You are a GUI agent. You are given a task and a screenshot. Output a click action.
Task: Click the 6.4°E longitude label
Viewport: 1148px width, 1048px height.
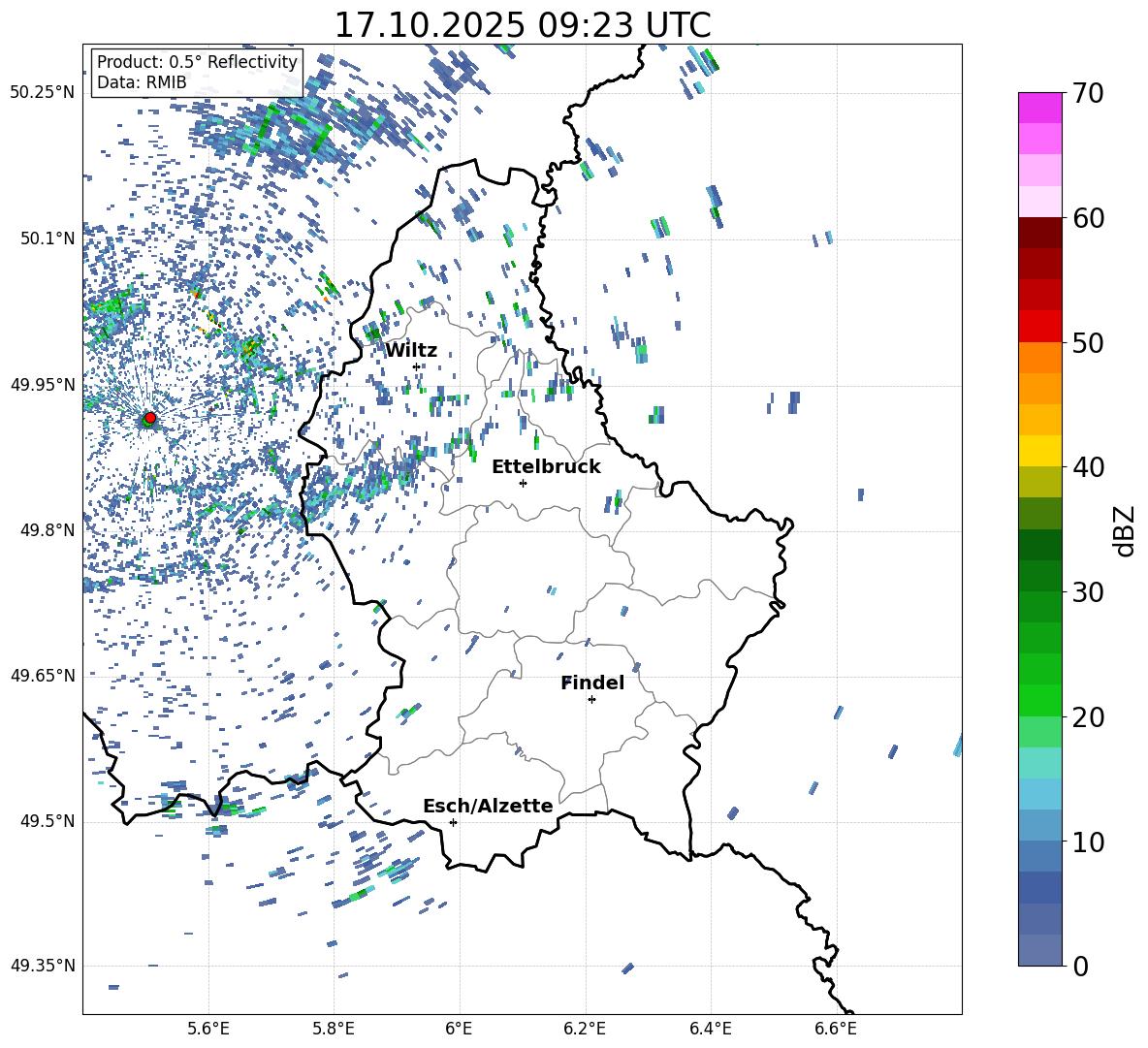click(710, 1029)
